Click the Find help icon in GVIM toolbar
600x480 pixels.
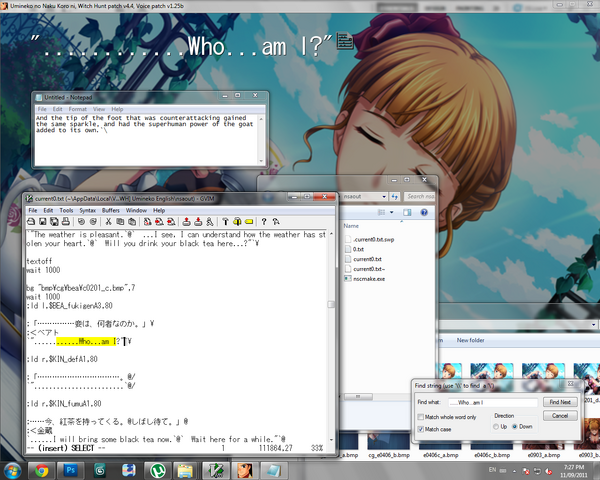click(276, 221)
